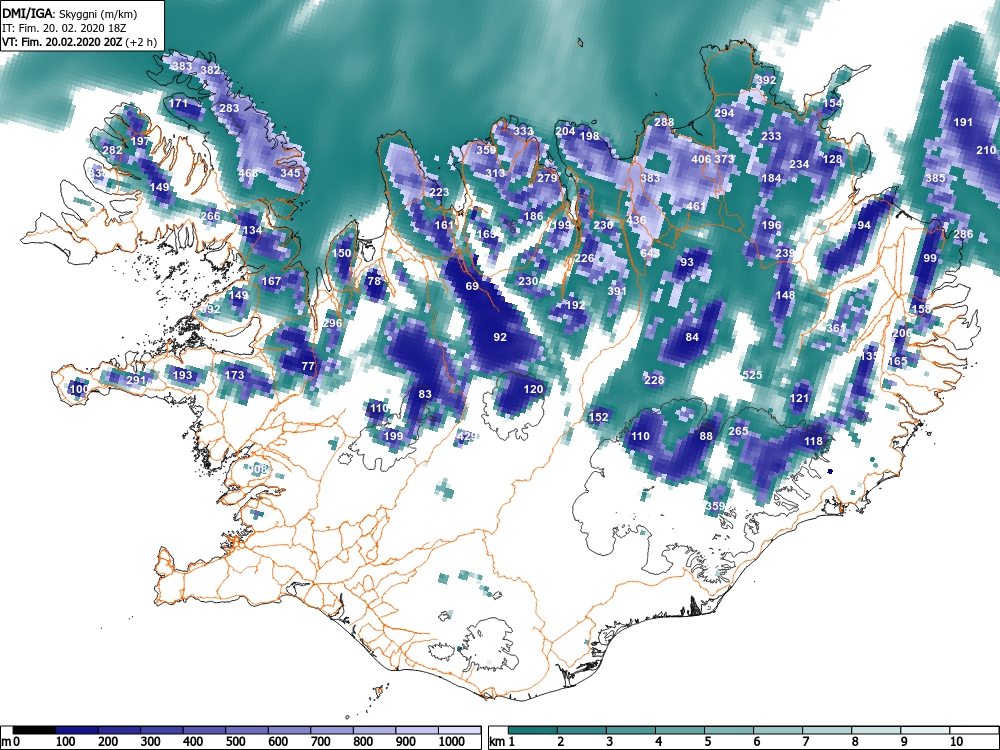Screen dimensions: 1000x750
Task: Click the 'm' unit label in legend
Action: coord(6,742)
